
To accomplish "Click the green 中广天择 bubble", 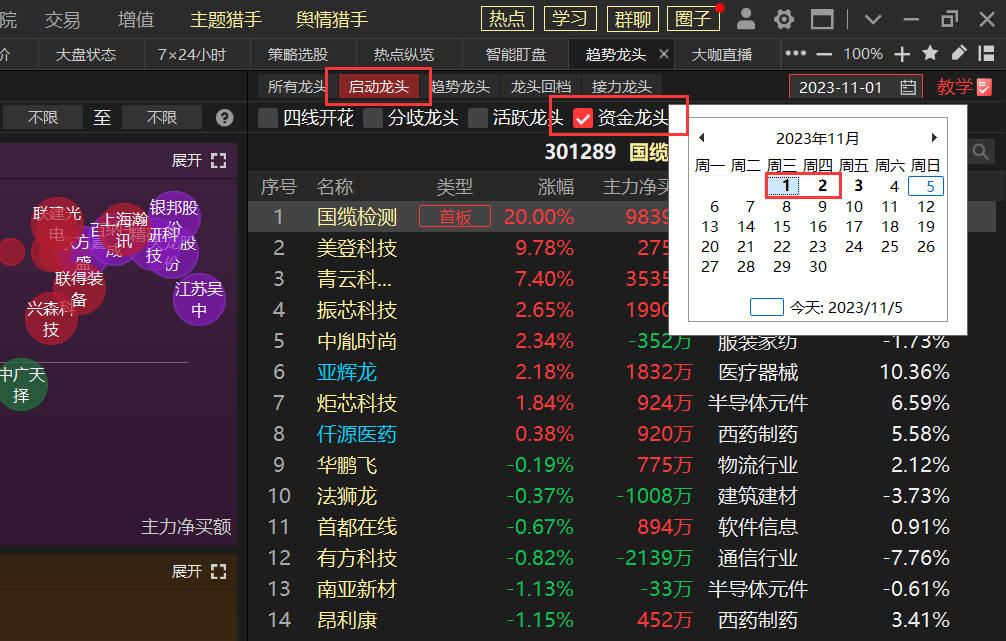I will tap(21, 384).
